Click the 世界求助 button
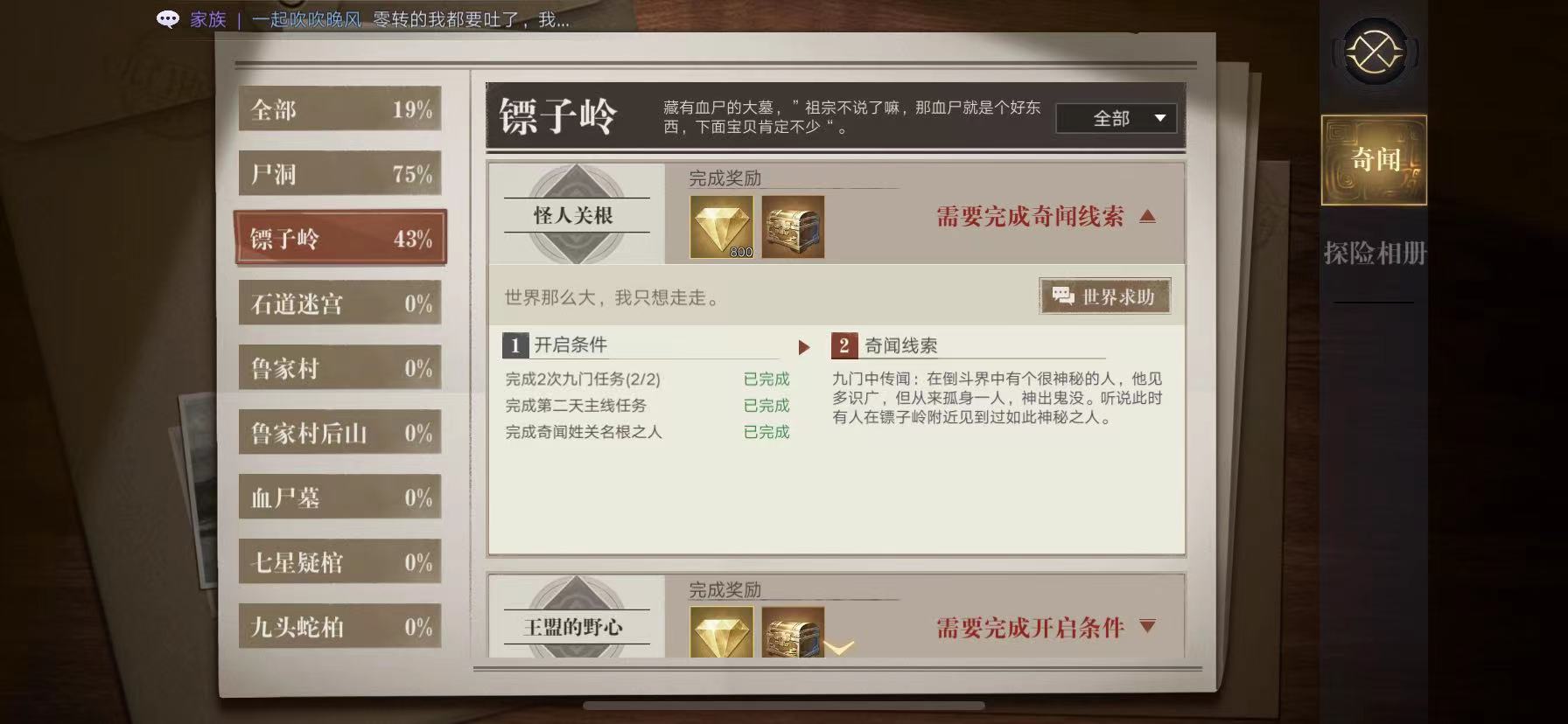1568x724 pixels. point(1105,296)
